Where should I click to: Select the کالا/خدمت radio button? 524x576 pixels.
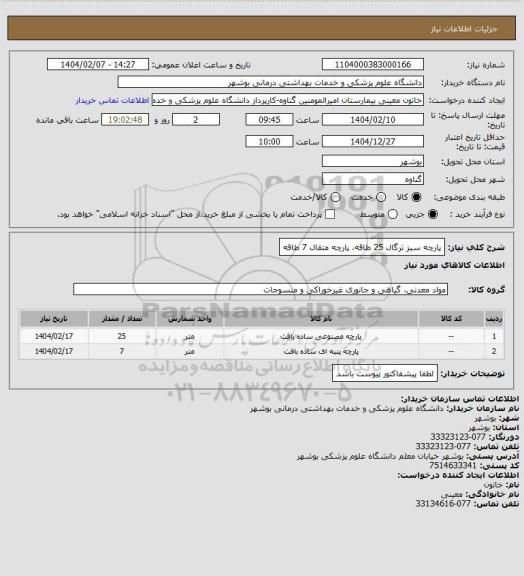tap(335, 197)
